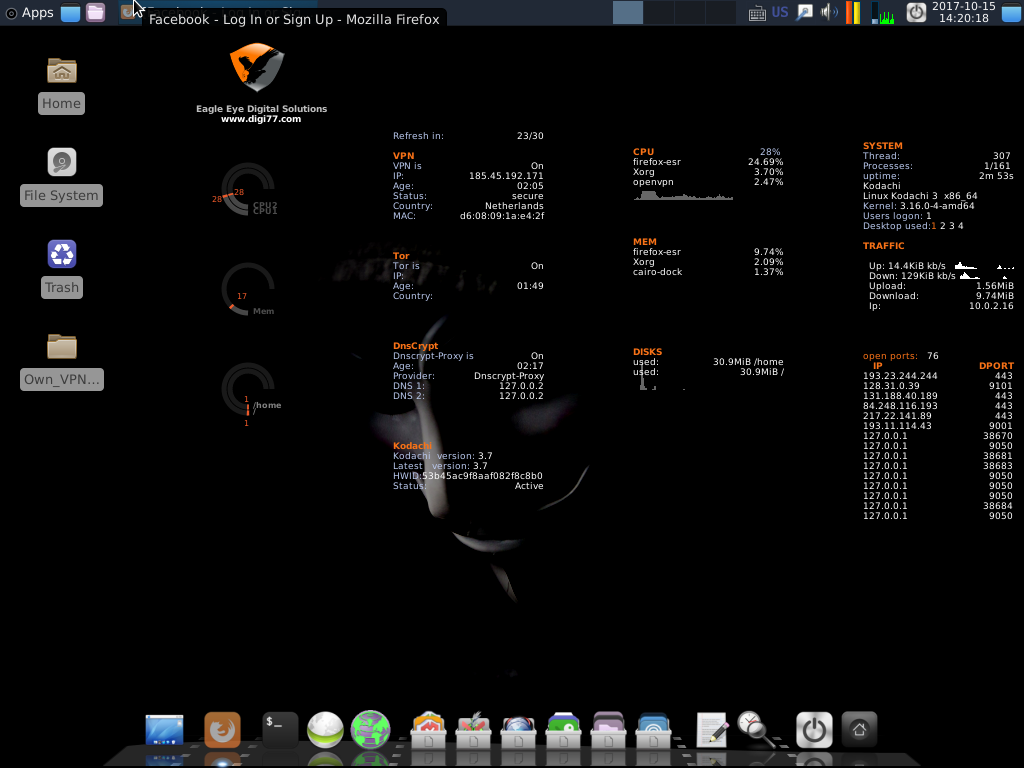This screenshot has width=1024, height=768.
Task: Click the Provider value Dnscrypt-Proxy
Action: [509, 376]
